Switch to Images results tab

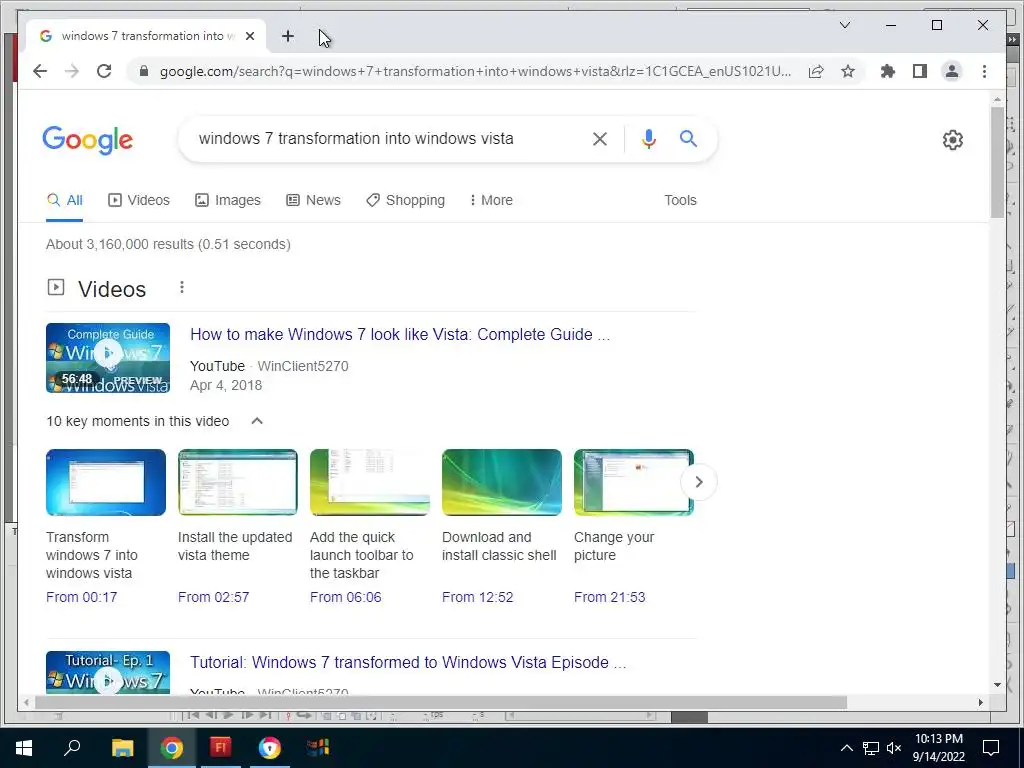click(228, 200)
